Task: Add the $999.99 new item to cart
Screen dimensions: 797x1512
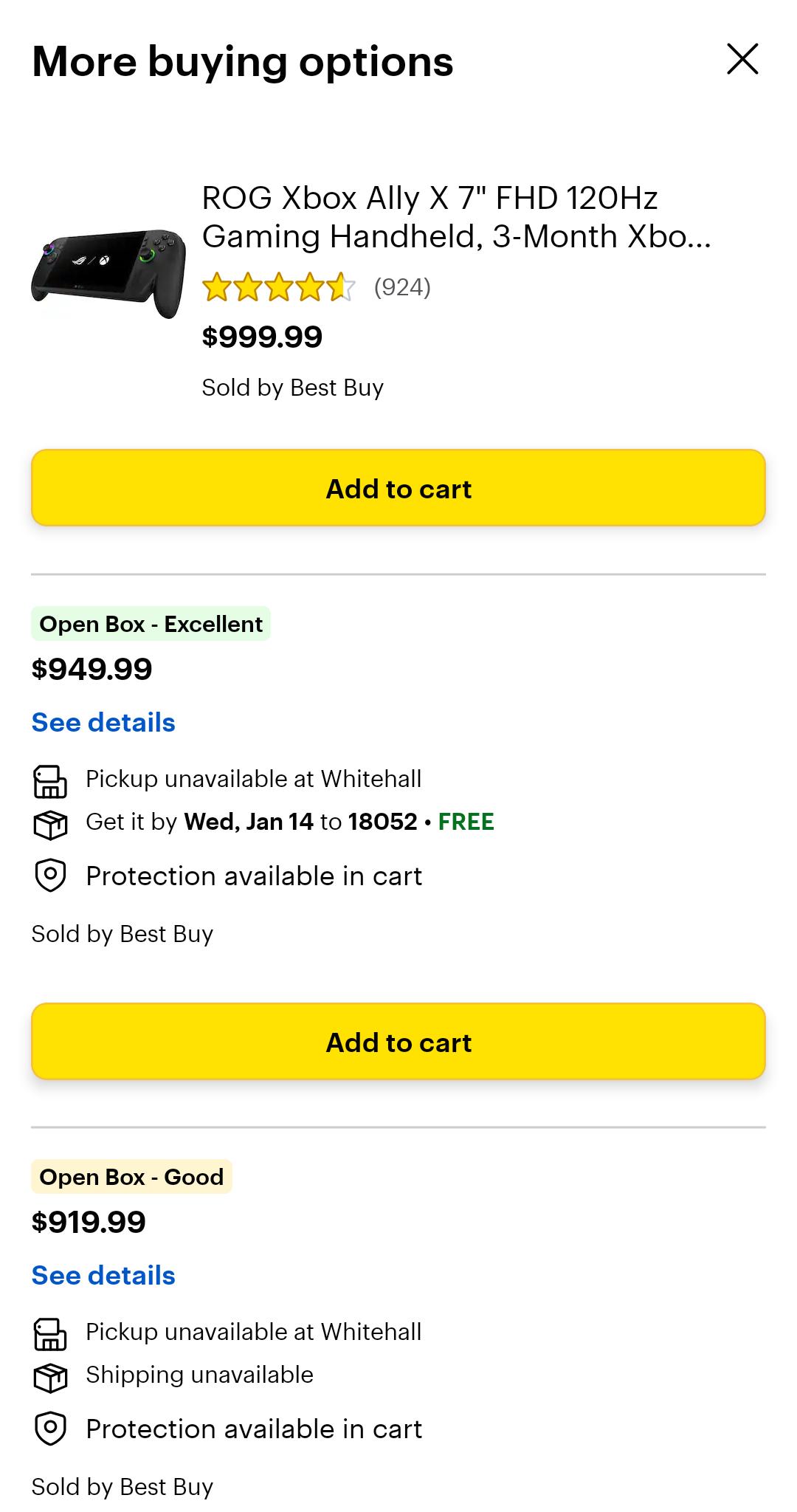Action: (x=398, y=488)
